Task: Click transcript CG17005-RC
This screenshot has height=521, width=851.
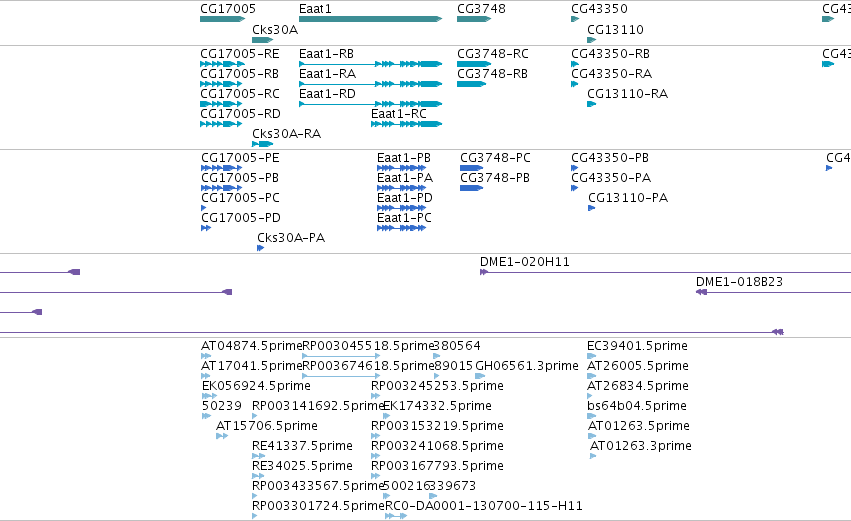Action: click(x=240, y=94)
